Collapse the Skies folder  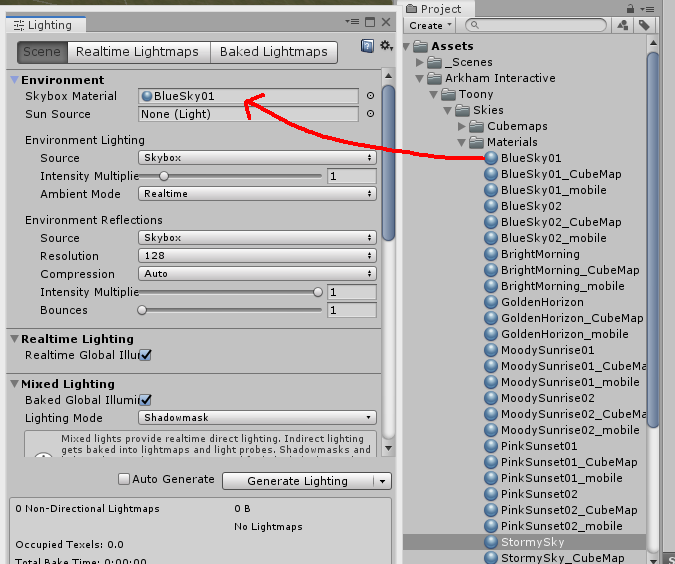pos(448,111)
